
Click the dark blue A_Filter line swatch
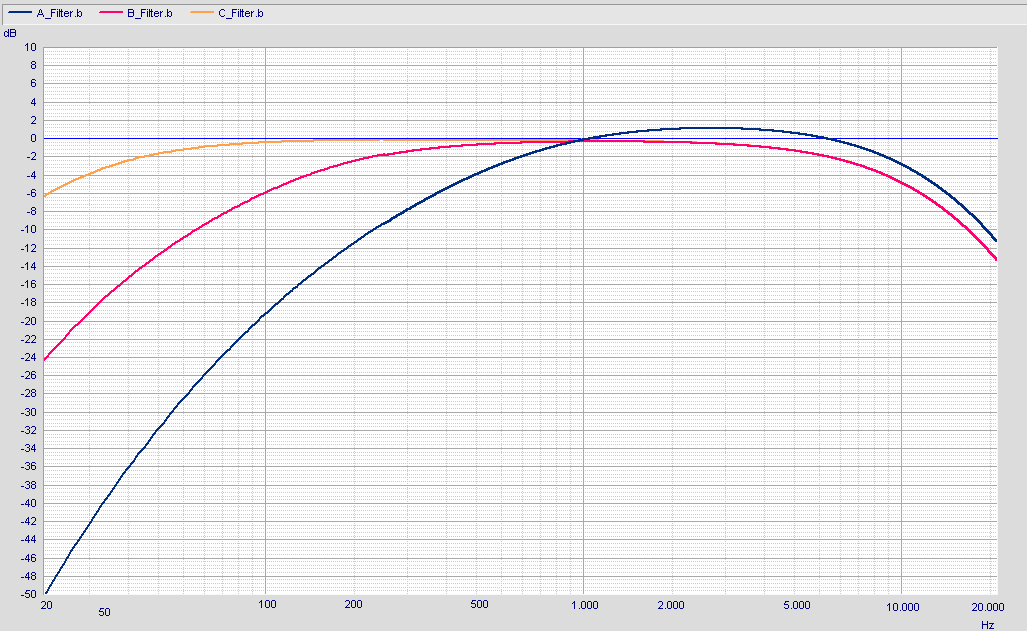(x=18, y=14)
